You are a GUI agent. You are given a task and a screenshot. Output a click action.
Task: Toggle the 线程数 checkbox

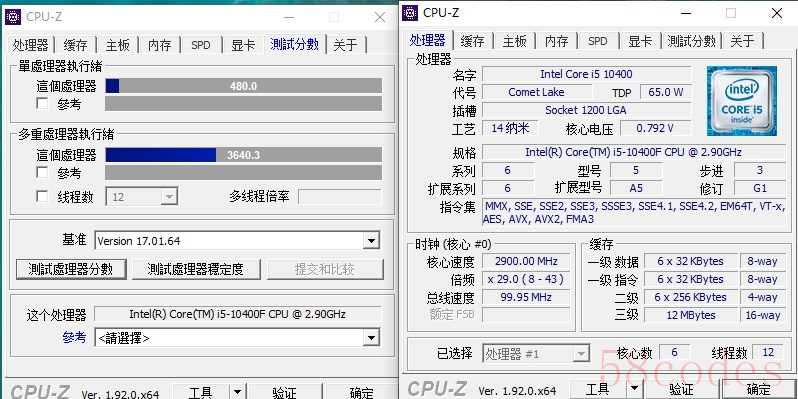[42, 196]
